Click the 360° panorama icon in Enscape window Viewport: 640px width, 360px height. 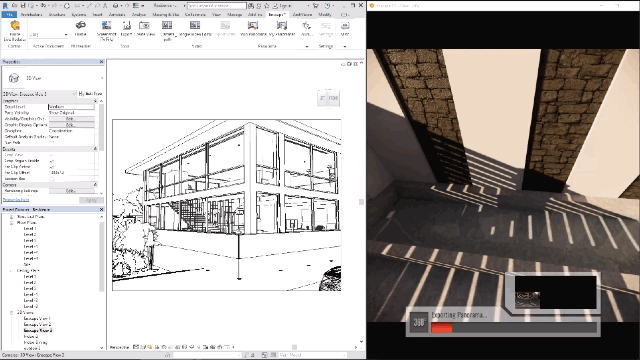pyautogui.click(x=419, y=322)
